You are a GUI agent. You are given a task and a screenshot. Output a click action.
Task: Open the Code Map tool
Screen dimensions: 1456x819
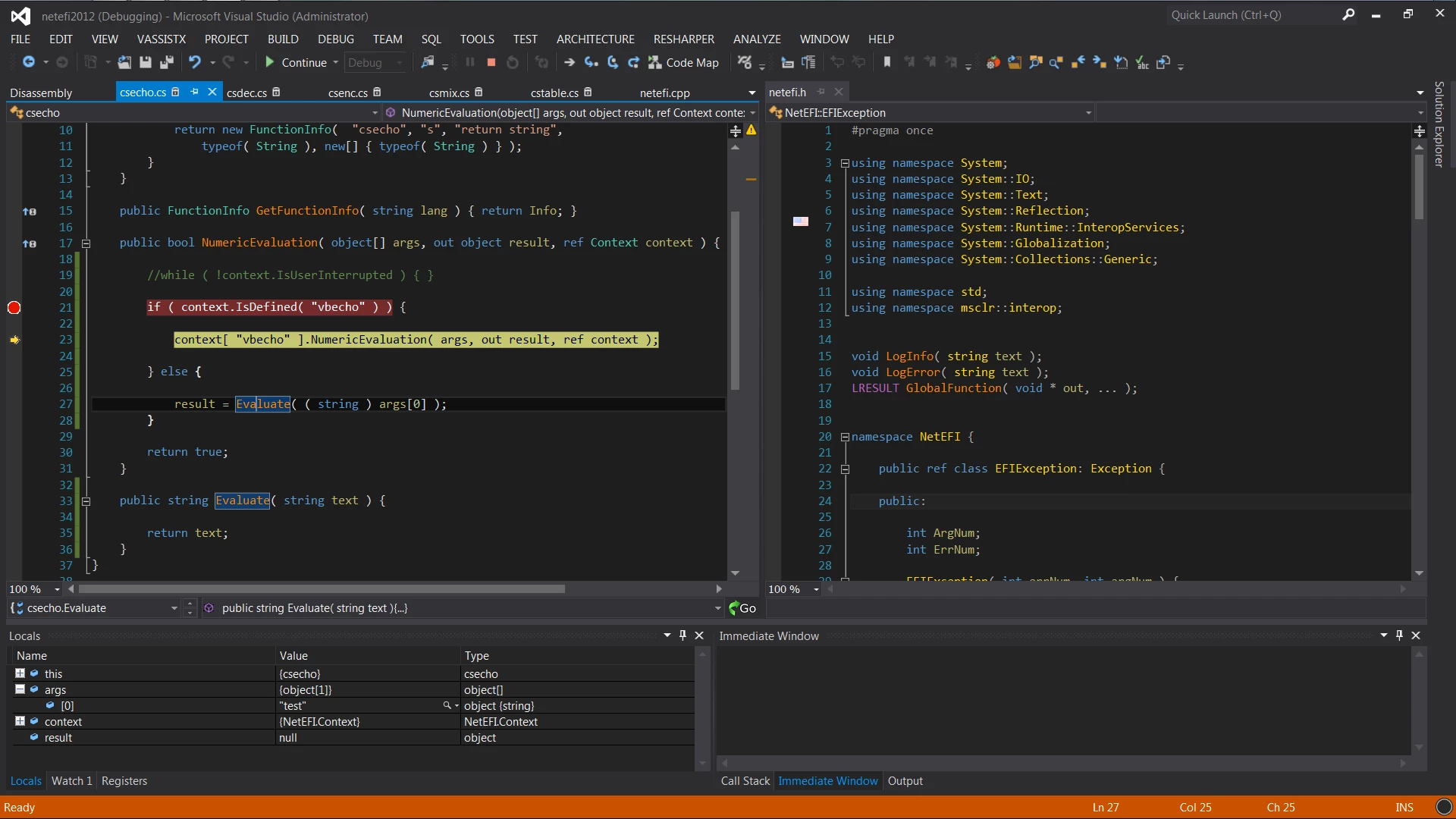683,63
